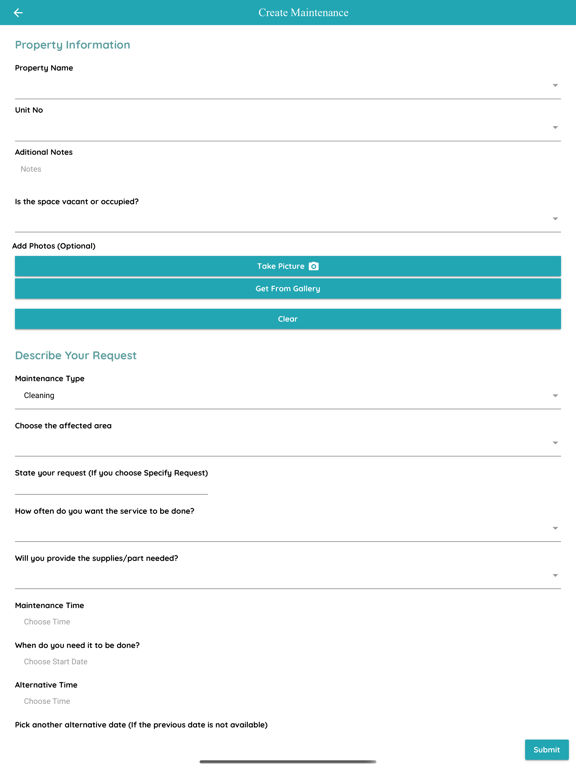Click the Unit No dropdown arrow

tap(555, 128)
